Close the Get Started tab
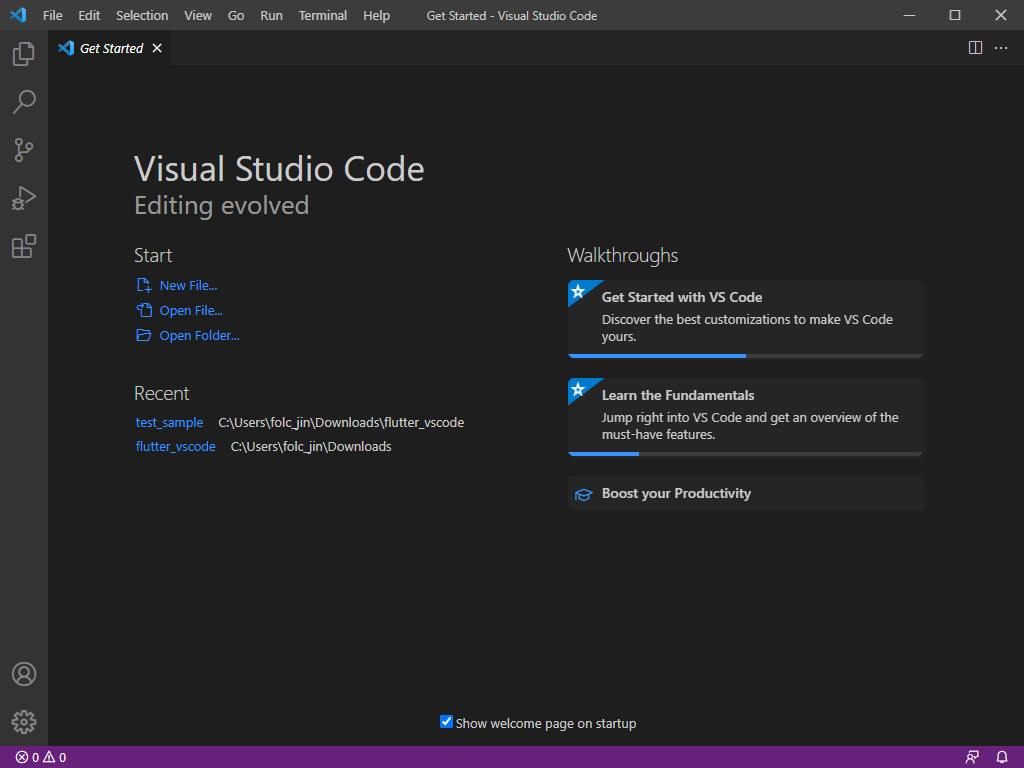The width and height of the screenshot is (1024, 768). 157,48
